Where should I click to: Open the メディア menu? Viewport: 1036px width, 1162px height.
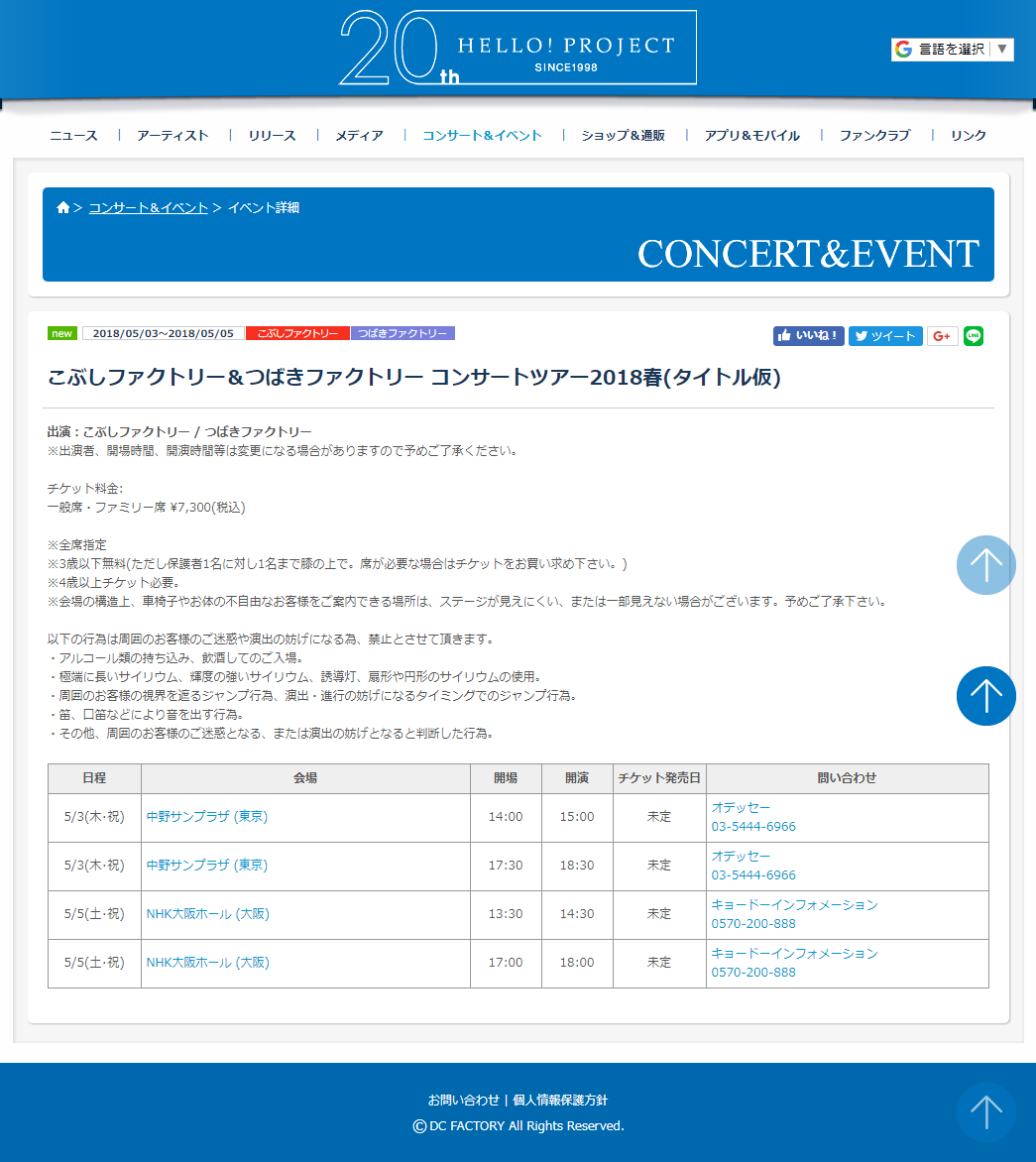tap(360, 135)
